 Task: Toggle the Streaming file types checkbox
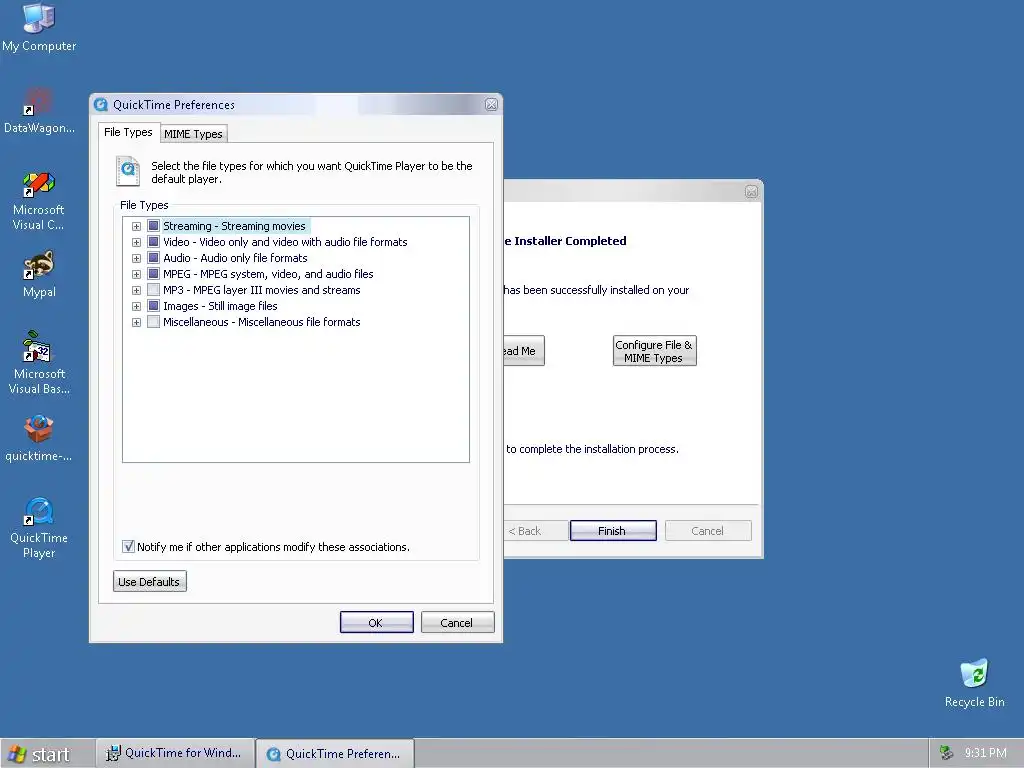coord(153,226)
